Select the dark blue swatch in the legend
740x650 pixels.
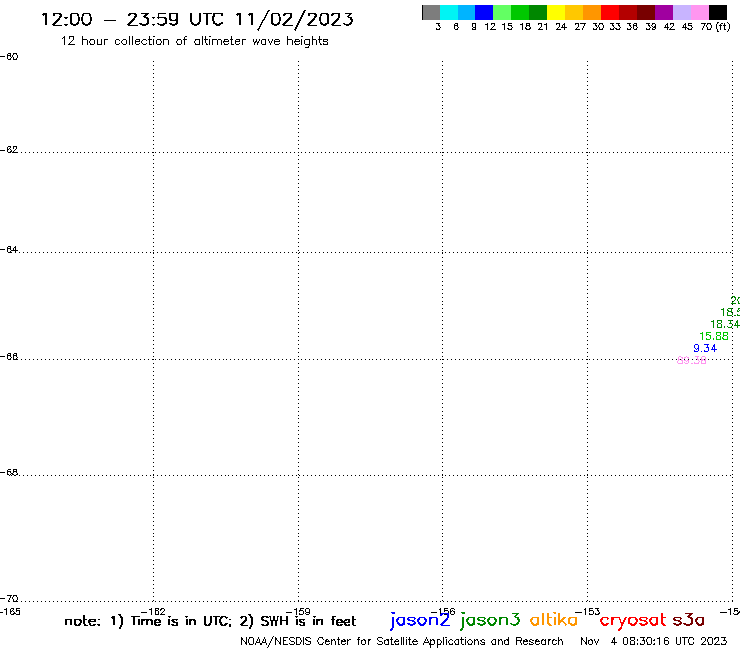485,12
